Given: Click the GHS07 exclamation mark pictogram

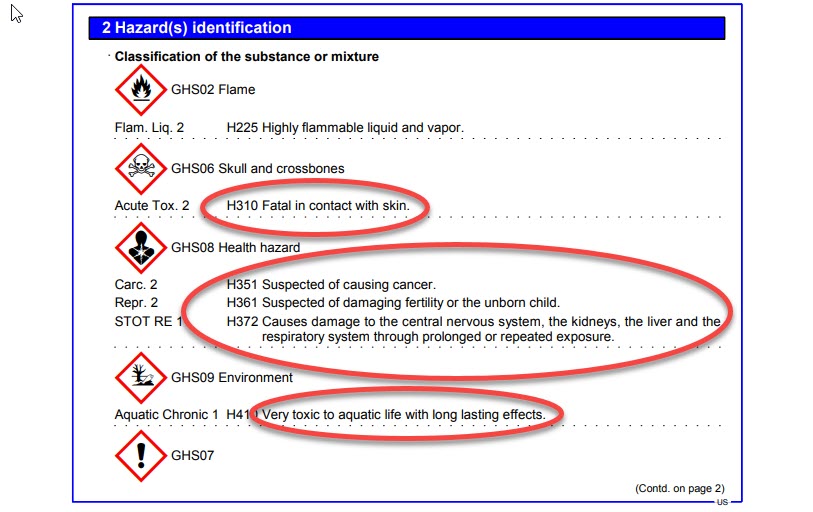Looking at the screenshot, I should [x=141, y=455].
